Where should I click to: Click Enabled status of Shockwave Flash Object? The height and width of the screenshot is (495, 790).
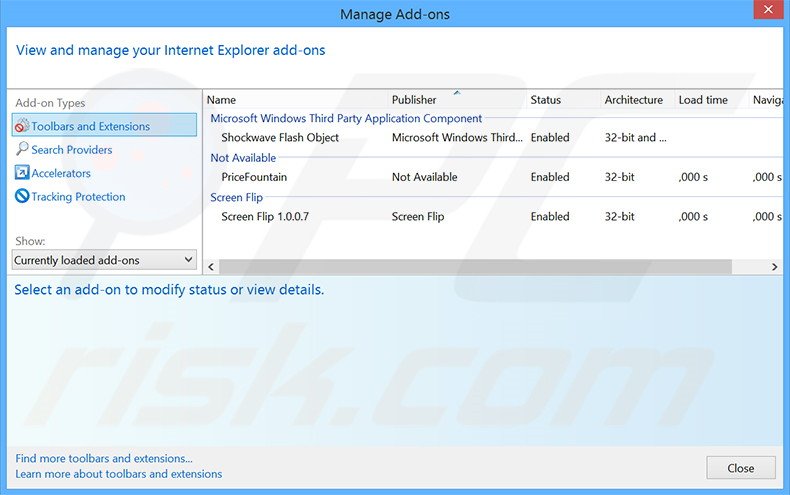(550, 138)
